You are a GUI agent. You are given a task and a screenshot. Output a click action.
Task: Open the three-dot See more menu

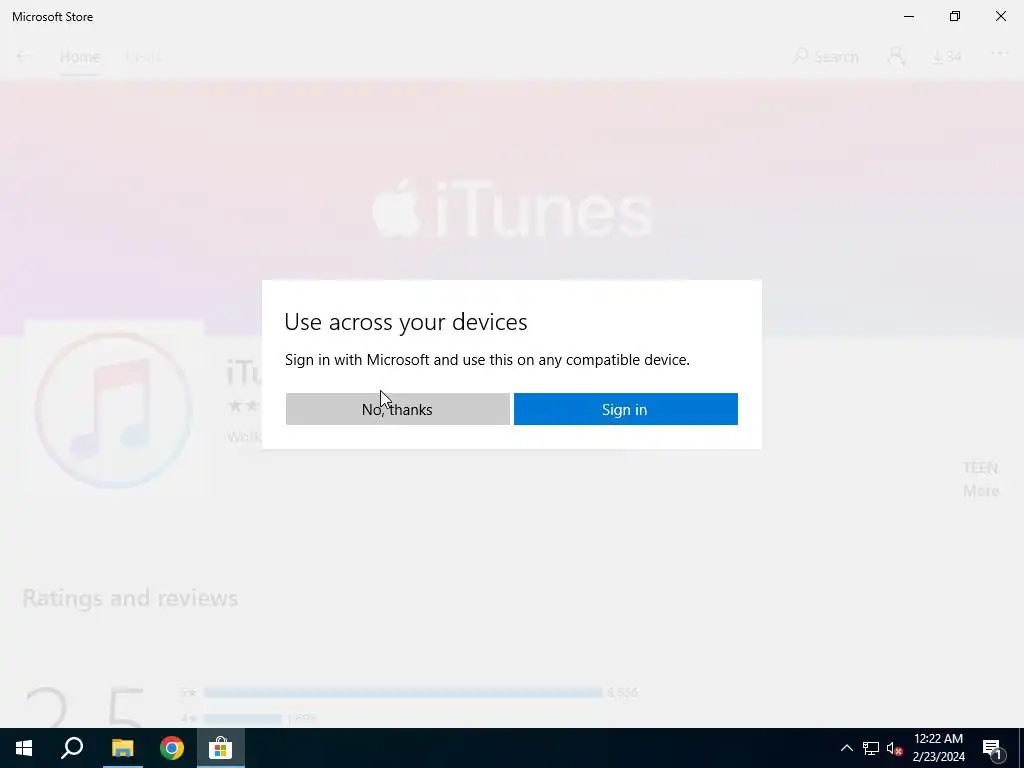pyautogui.click(x=1000, y=54)
